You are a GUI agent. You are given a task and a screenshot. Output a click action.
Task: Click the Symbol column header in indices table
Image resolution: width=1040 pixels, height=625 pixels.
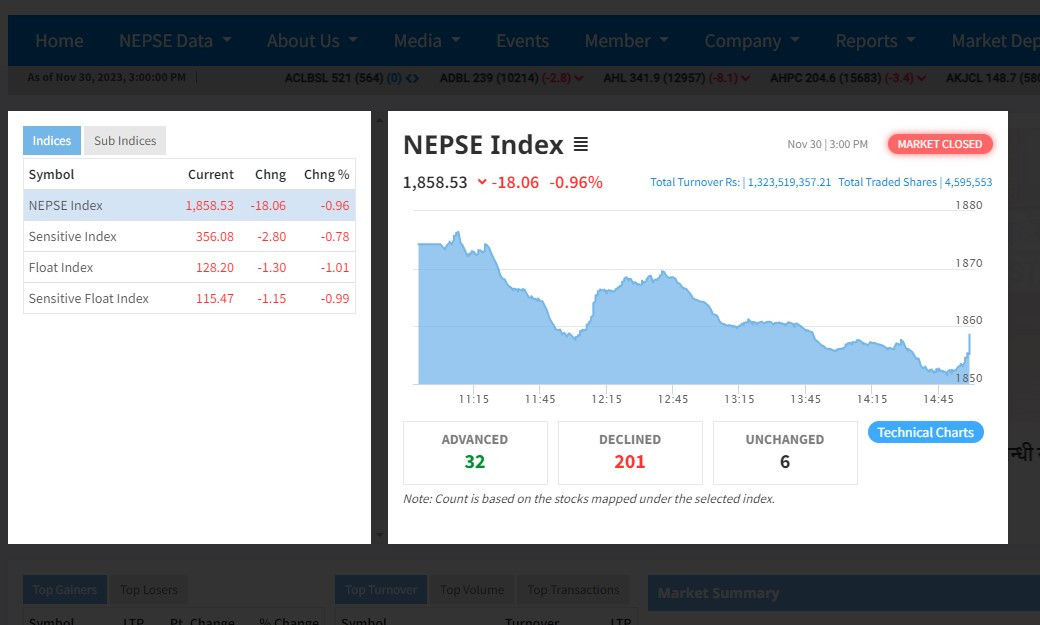(x=51, y=174)
